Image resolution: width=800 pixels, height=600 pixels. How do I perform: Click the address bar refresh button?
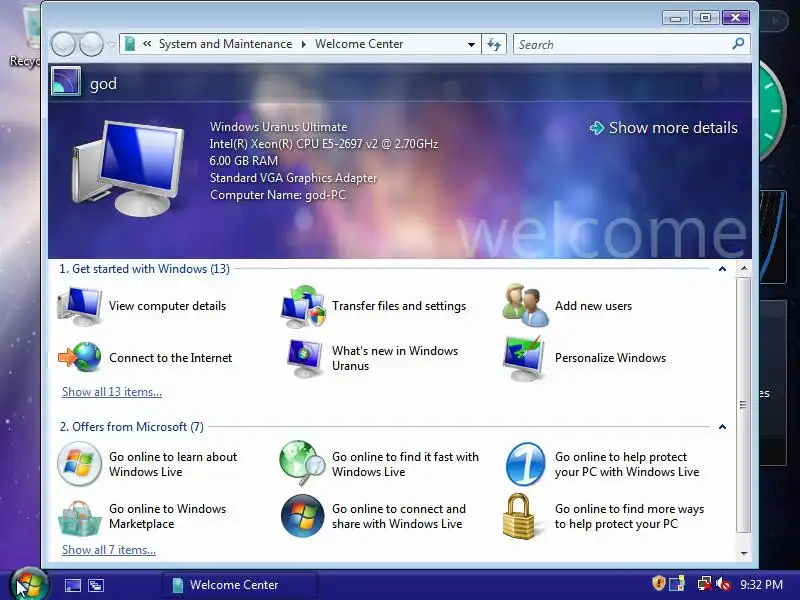[494, 44]
